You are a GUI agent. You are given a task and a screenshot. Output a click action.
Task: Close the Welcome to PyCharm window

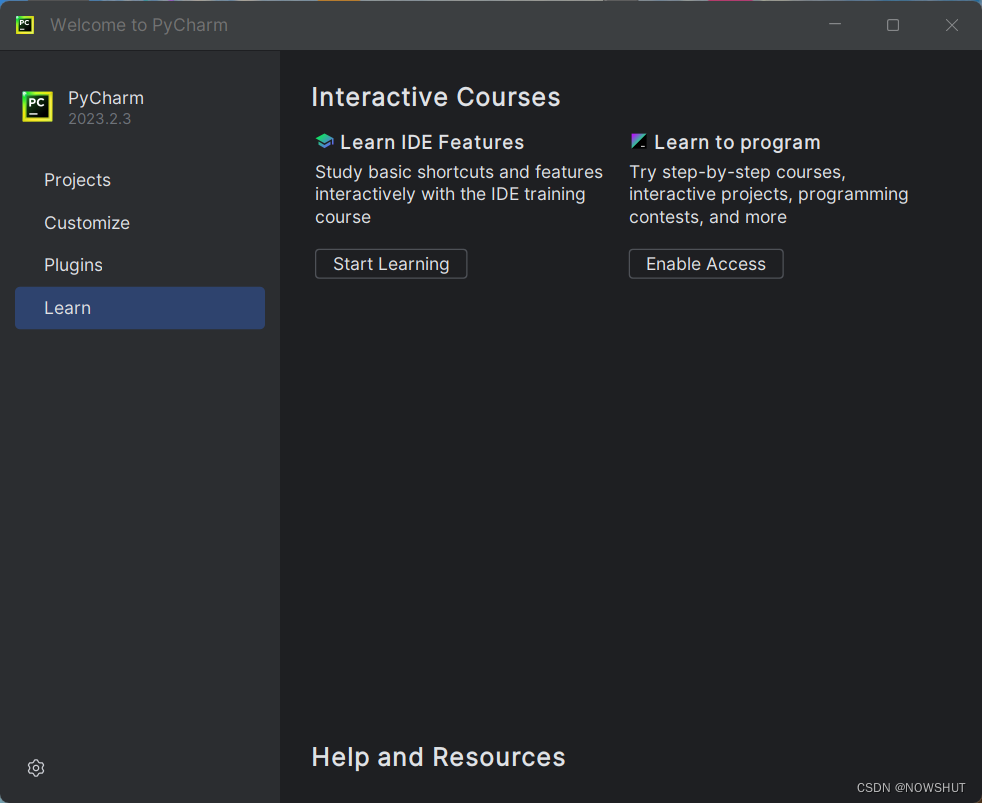pos(952,25)
